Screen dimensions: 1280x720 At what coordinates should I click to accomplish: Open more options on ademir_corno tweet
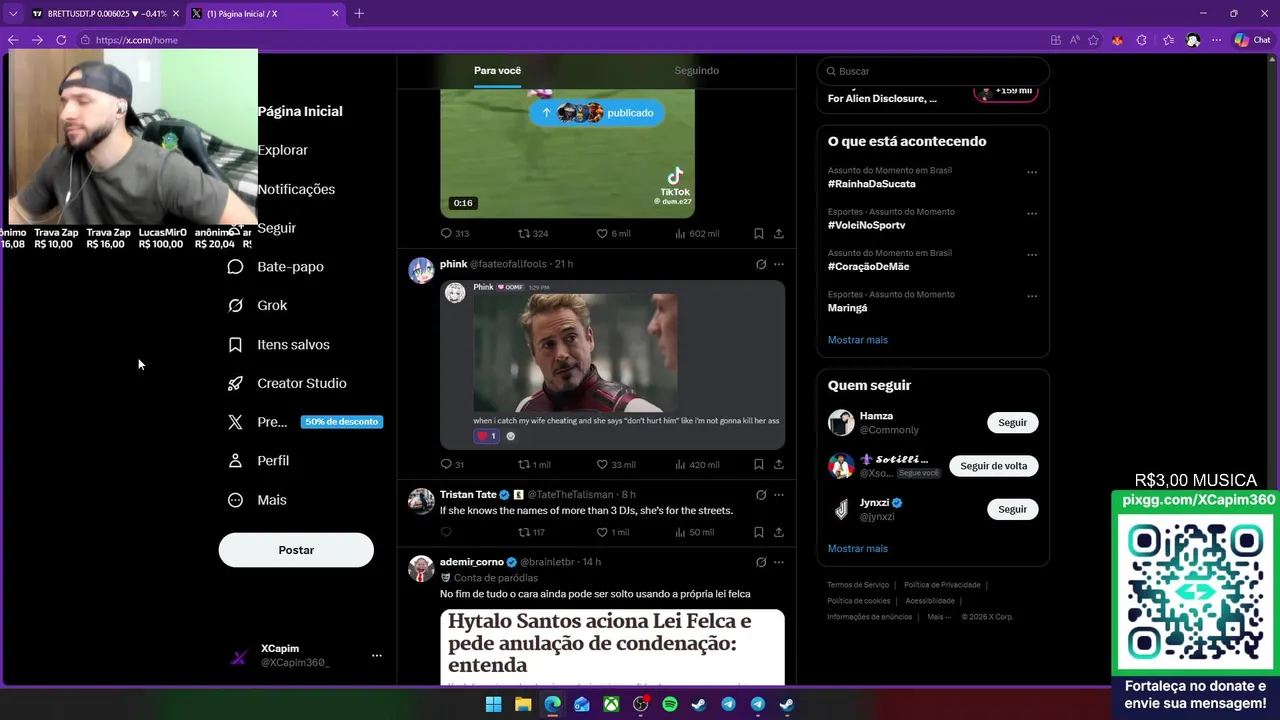coord(779,562)
